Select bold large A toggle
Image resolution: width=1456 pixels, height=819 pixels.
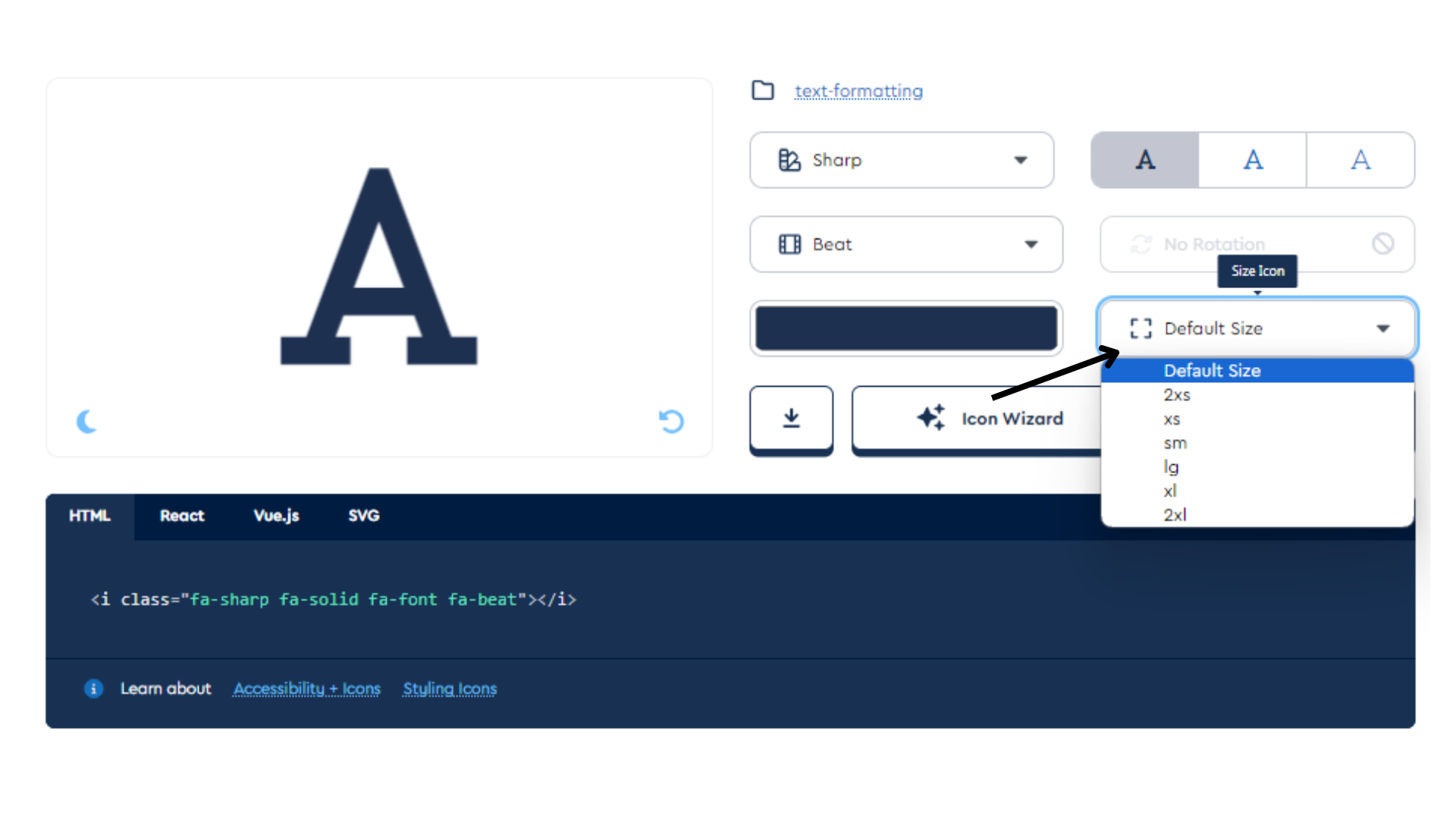1145,160
